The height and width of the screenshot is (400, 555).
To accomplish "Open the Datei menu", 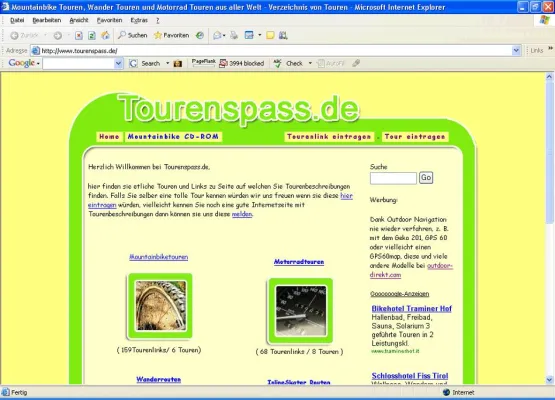I will (x=17, y=20).
